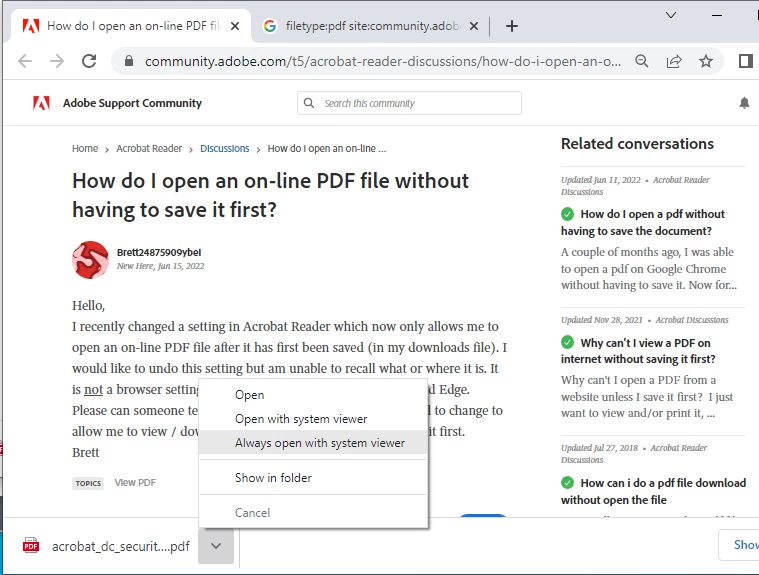Click Brett24875909ybel's avatar image
759x575 pixels.
(x=91, y=260)
